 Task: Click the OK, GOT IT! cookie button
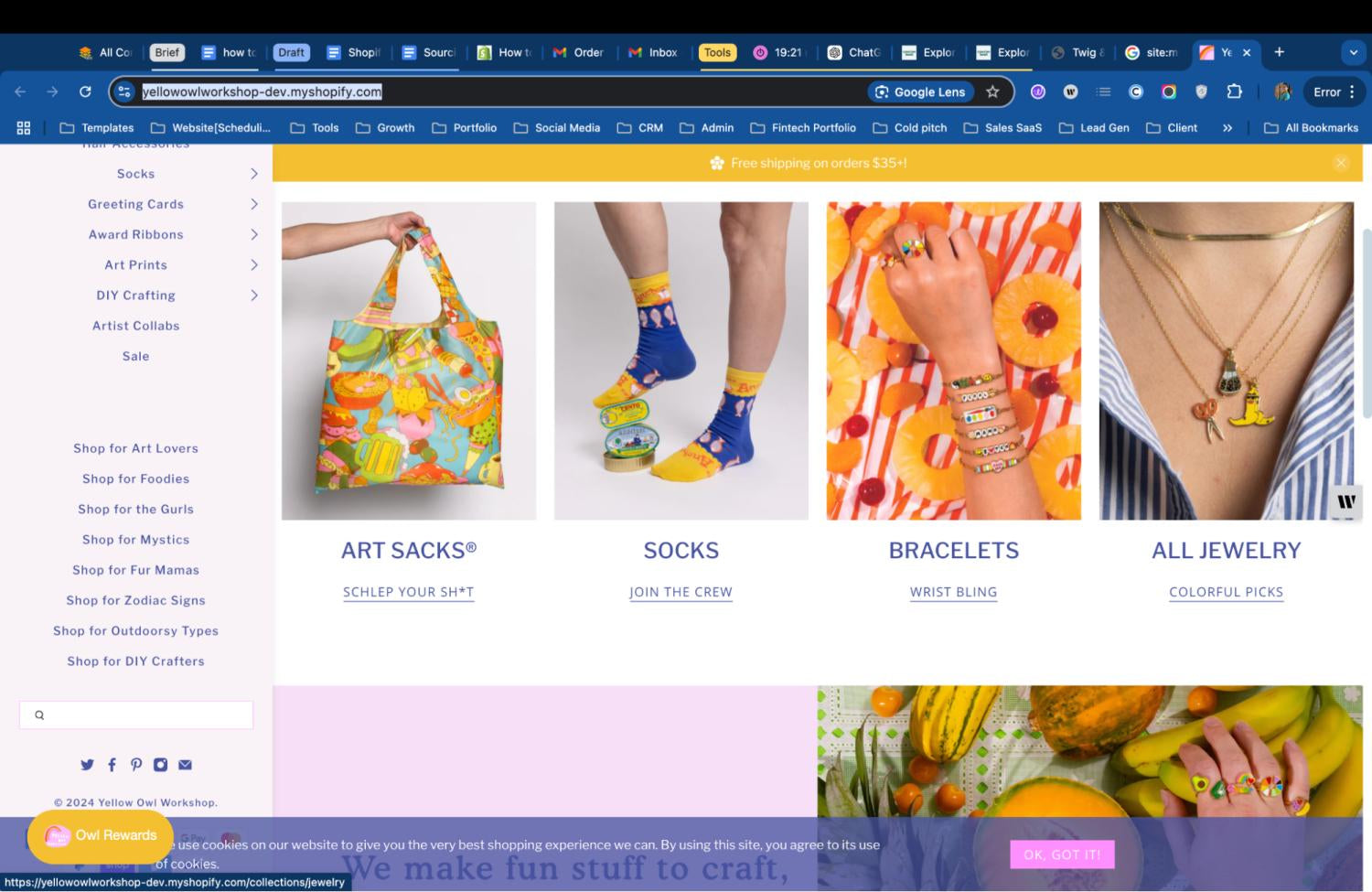(1062, 854)
